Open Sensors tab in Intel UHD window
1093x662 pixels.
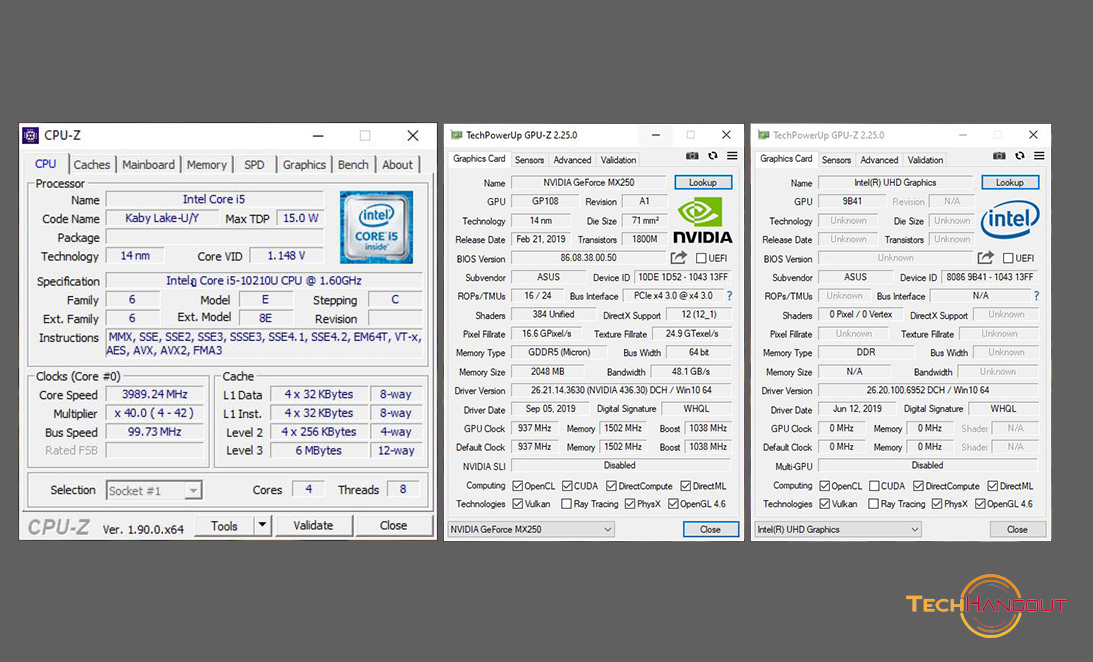(836, 160)
